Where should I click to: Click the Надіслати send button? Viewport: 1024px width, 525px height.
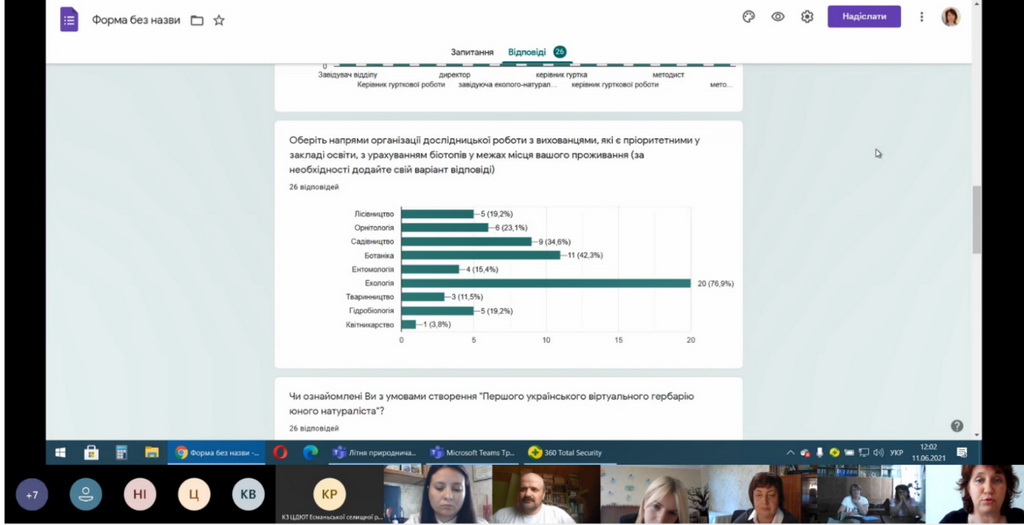[x=864, y=17]
